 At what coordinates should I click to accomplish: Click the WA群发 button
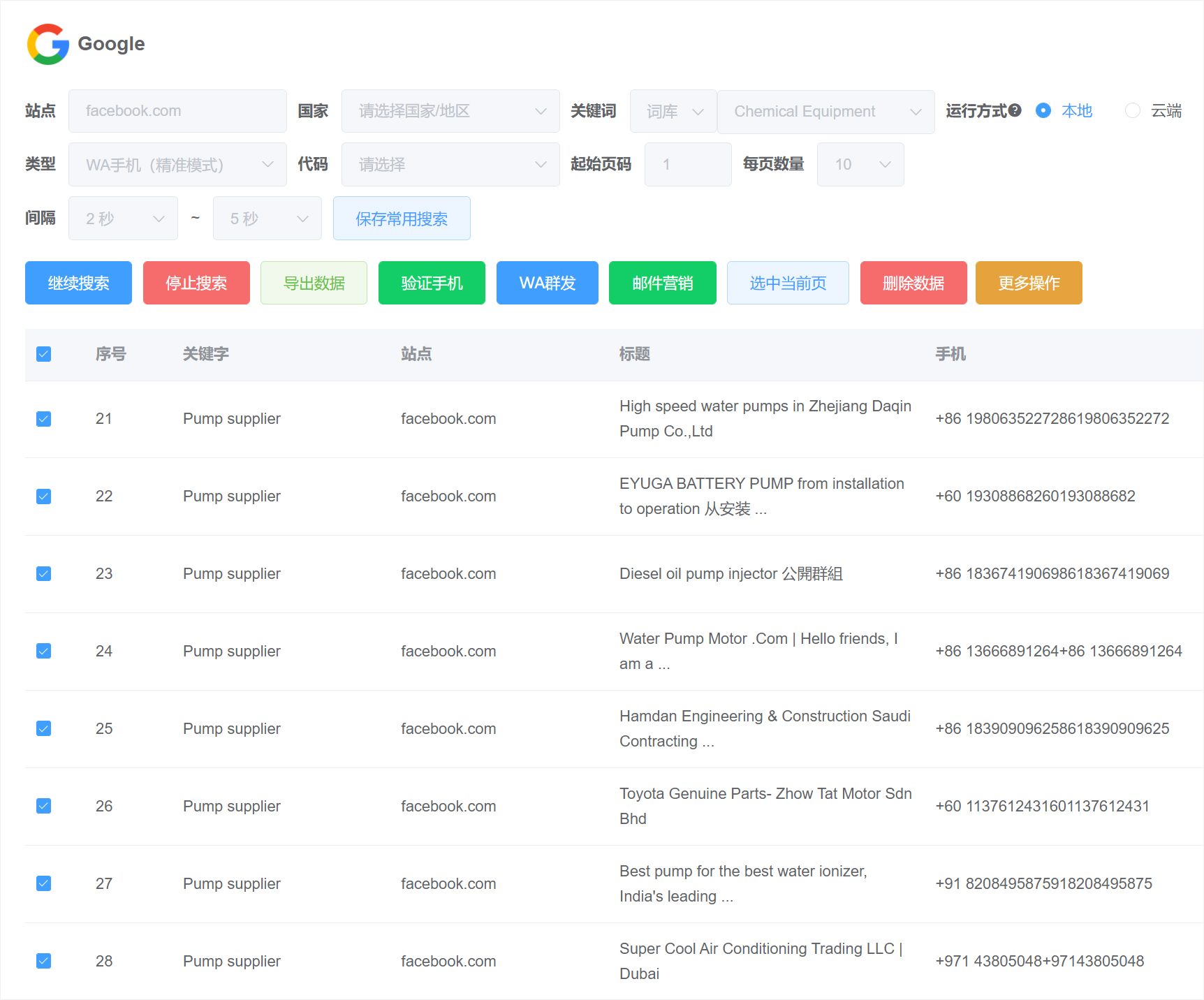(x=548, y=283)
